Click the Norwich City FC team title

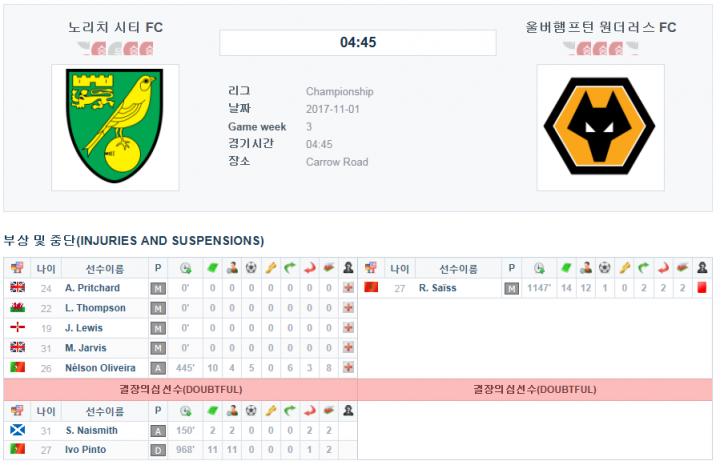point(115,27)
